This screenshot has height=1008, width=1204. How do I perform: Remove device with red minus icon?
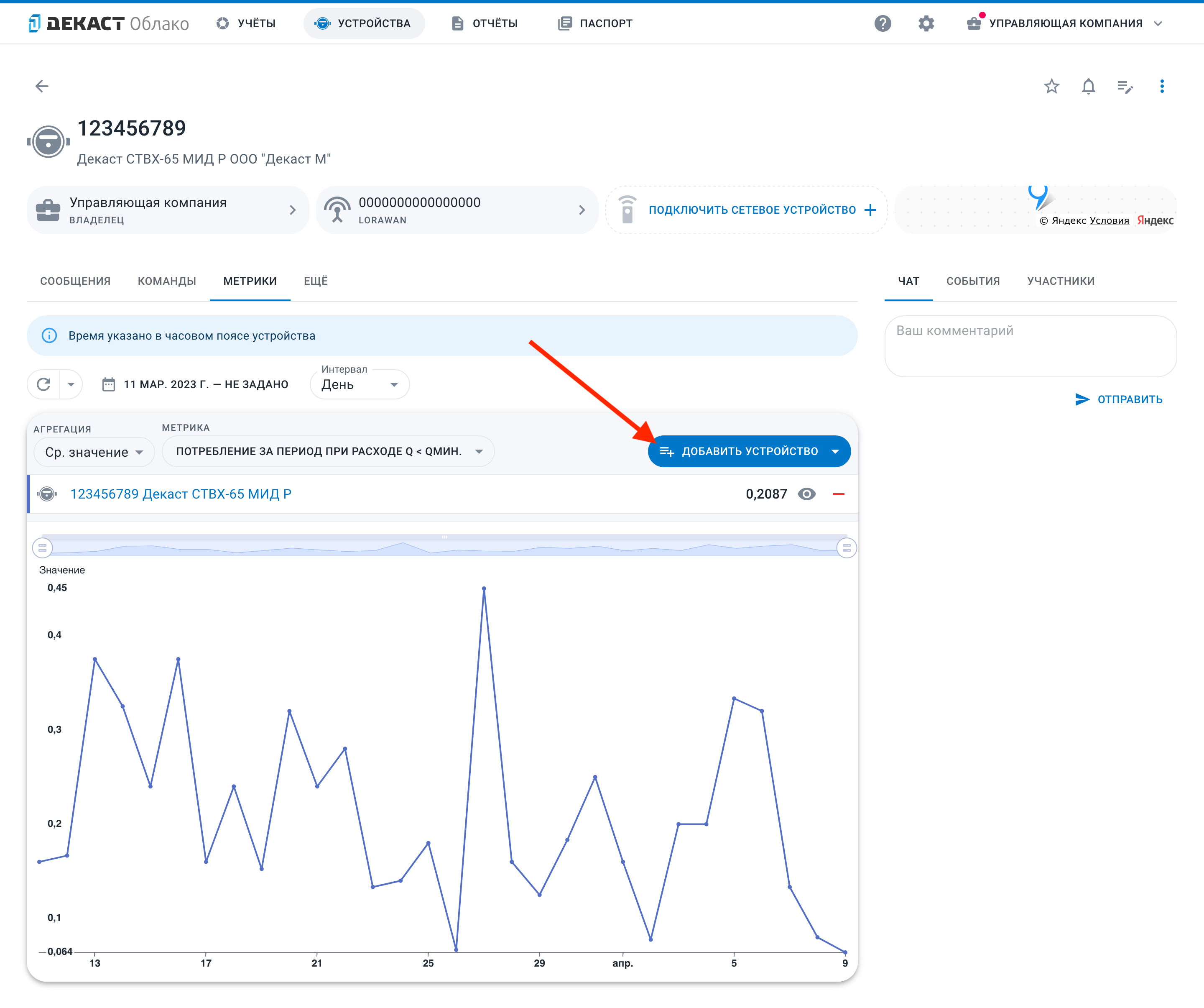point(838,494)
